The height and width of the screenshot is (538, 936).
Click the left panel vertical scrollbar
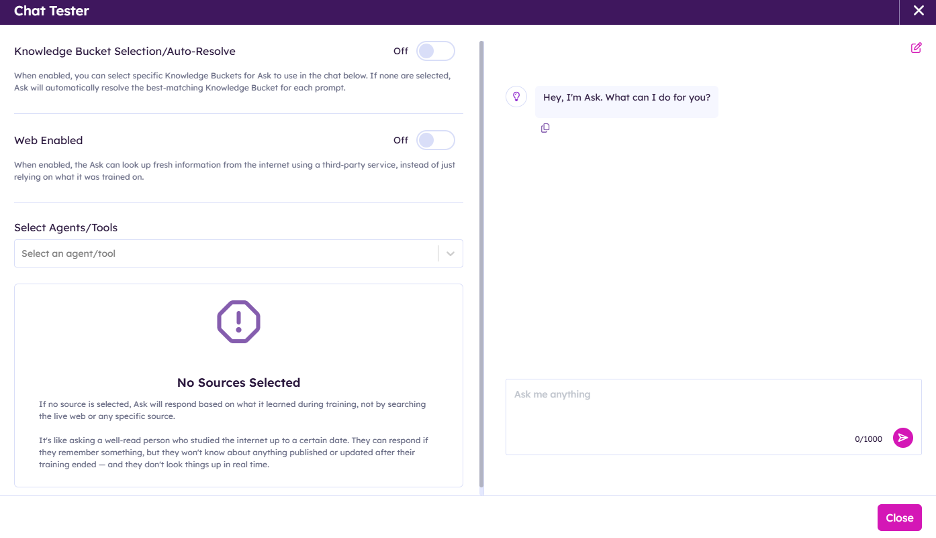[x=481, y=266]
